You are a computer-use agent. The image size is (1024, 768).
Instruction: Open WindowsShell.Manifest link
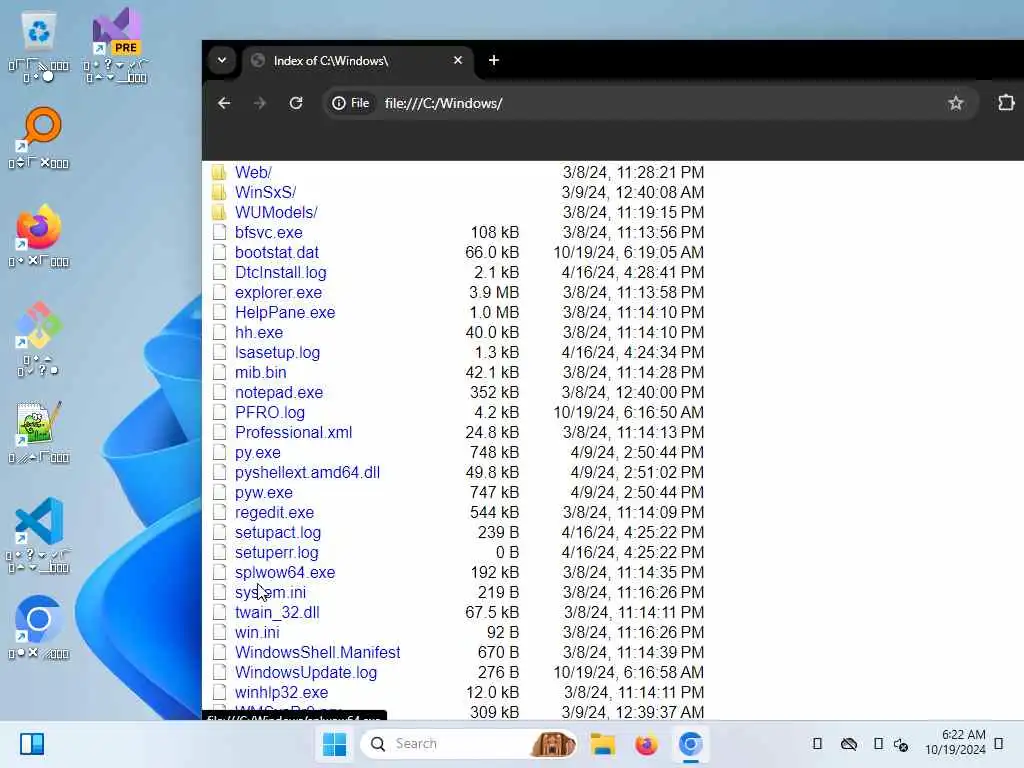pos(317,652)
